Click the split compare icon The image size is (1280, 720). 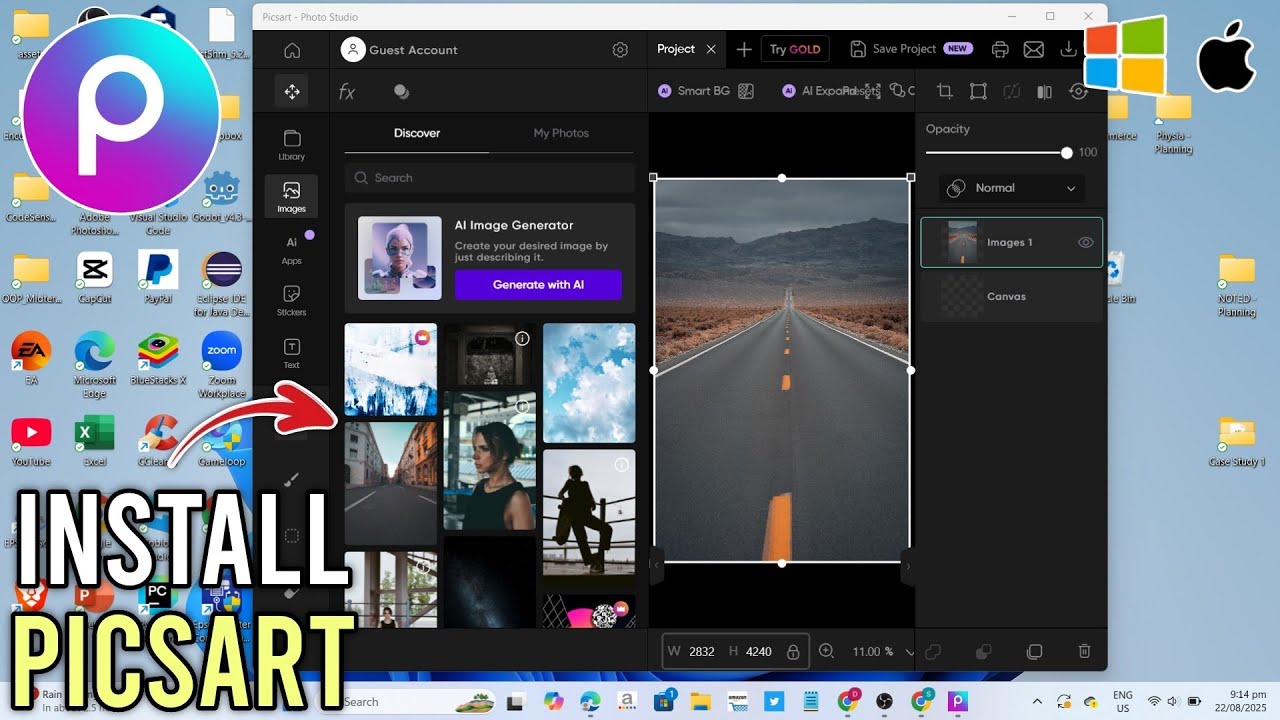tap(1044, 92)
